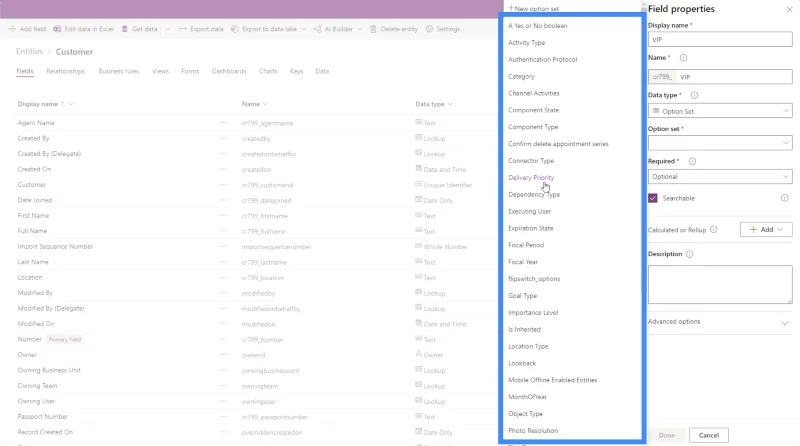The width and height of the screenshot is (800, 446).
Task: Click info icon beside Description label
Action: [689, 254]
